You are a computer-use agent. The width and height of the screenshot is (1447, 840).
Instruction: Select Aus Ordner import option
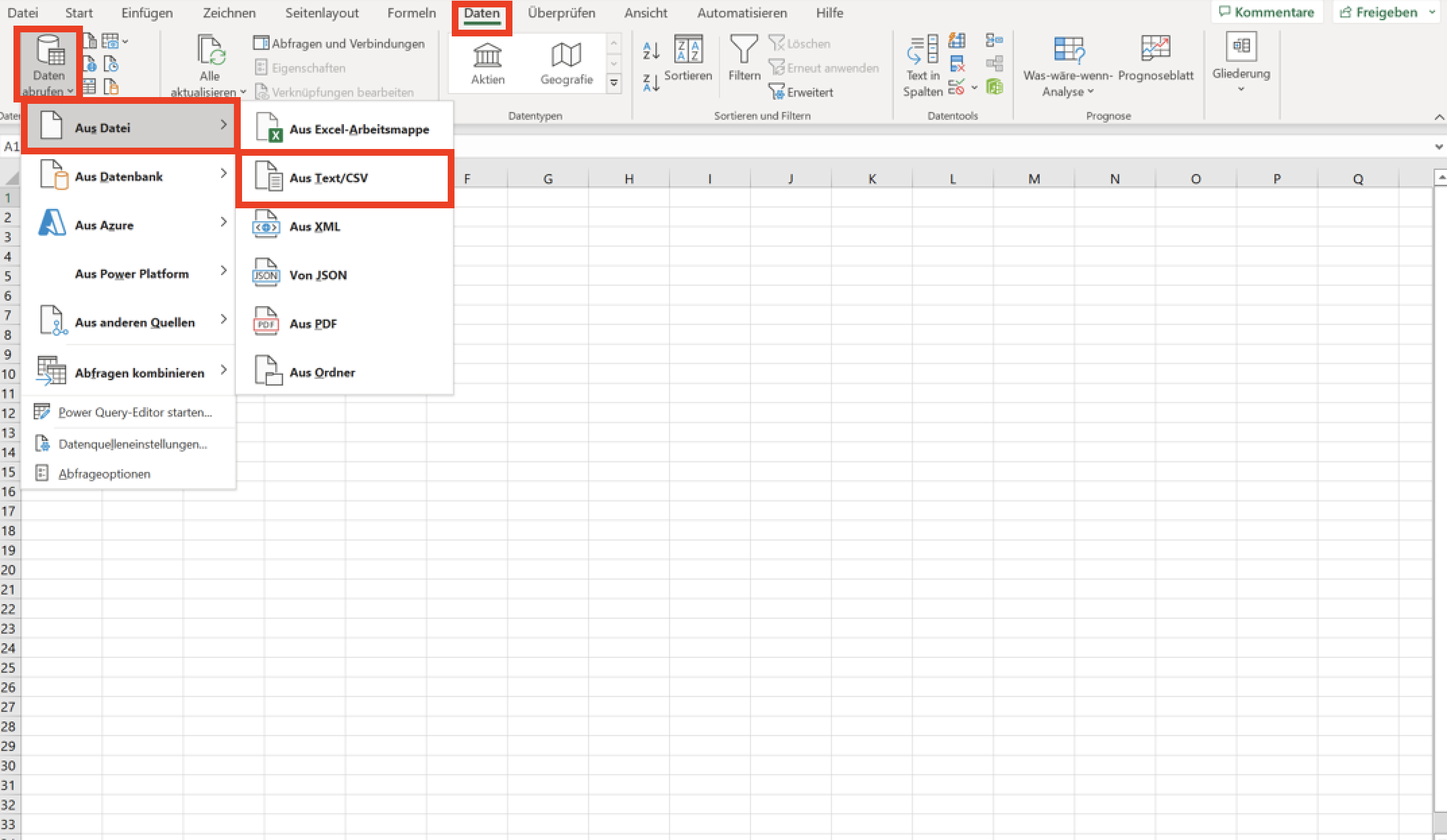click(x=323, y=372)
